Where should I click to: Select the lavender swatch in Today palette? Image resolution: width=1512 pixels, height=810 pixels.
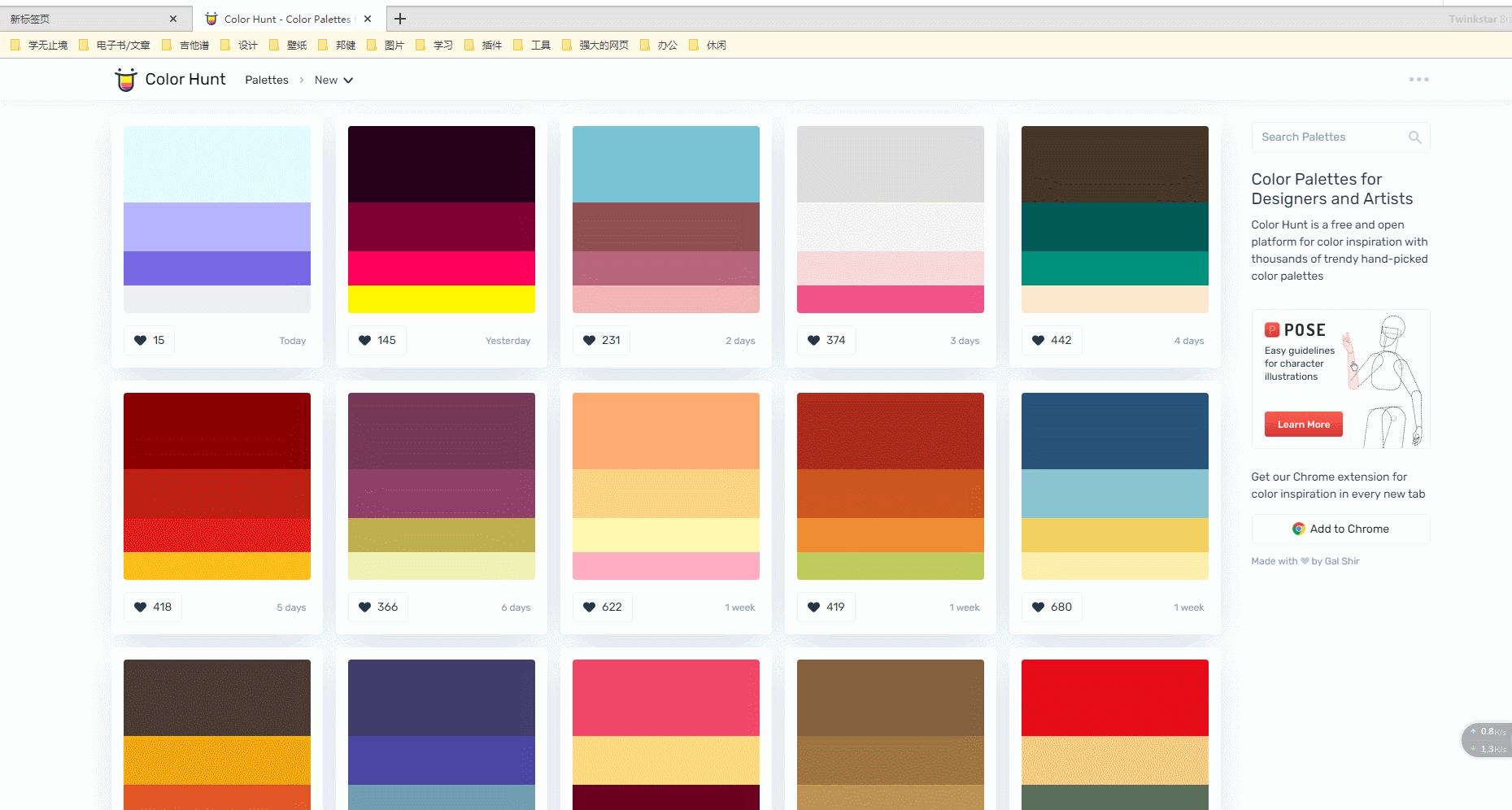coord(217,227)
